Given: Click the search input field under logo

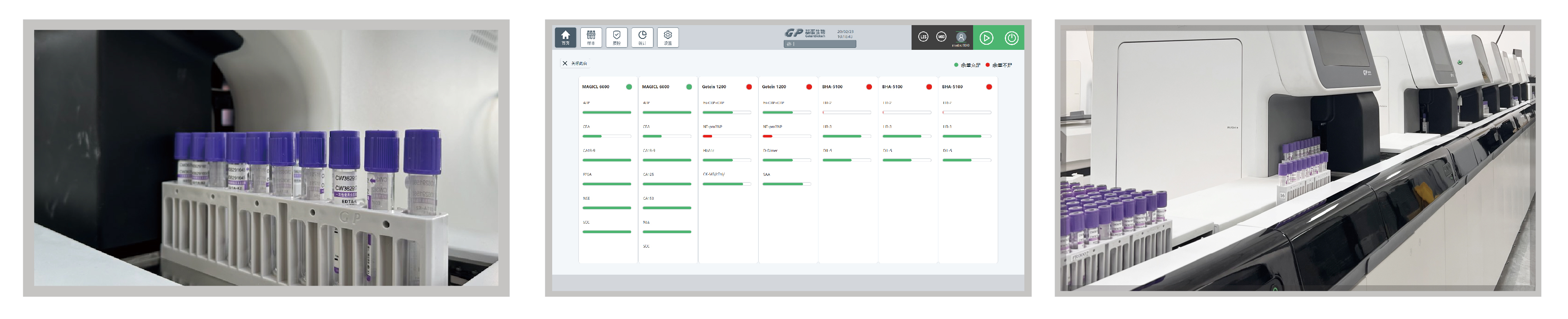Looking at the screenshot, I should point(819,44).
